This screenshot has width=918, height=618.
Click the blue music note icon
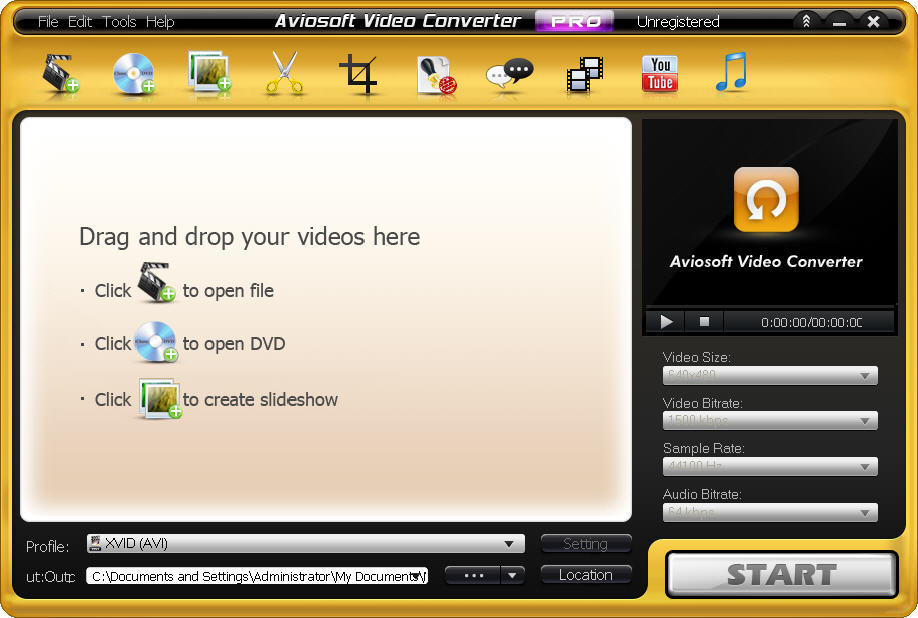click(731, 72)
